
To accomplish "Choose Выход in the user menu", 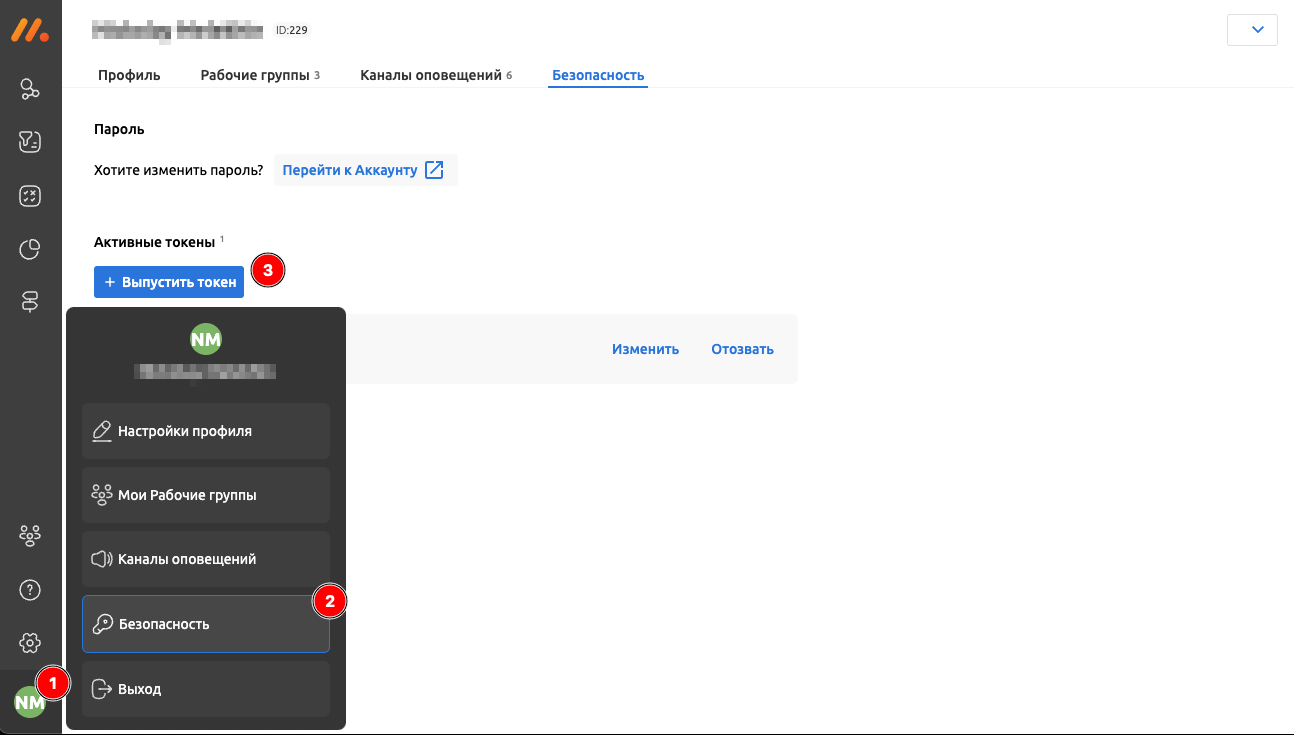I will pyautogui.click(x=205, y=689).
